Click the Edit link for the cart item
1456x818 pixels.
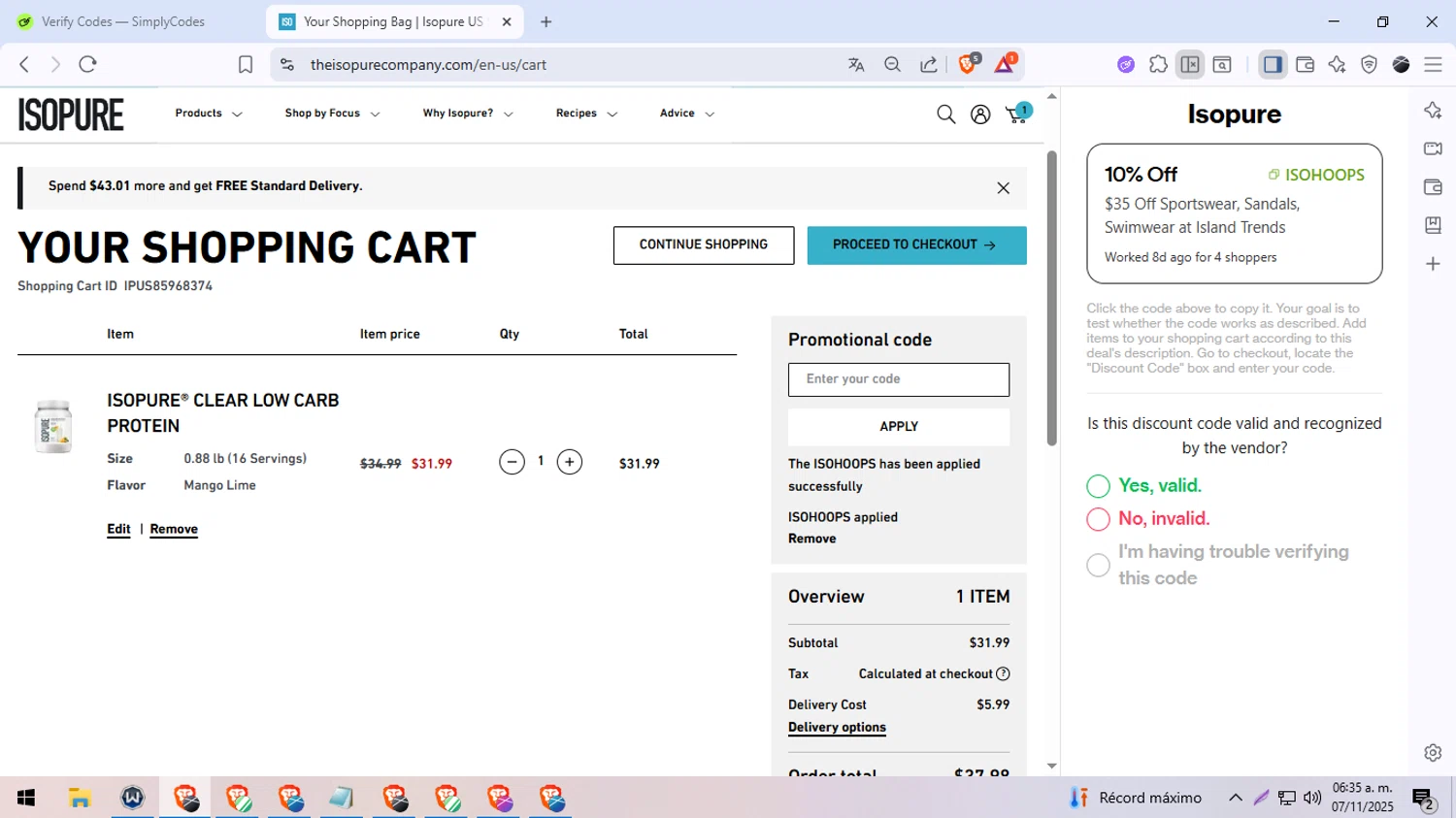118,529
